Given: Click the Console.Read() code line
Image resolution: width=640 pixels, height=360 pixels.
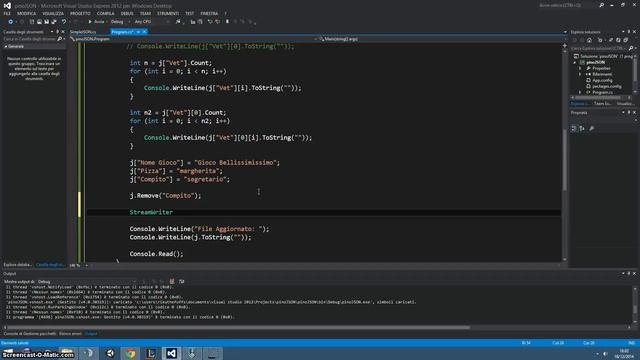Looking at the screenshot, I should click(156, 254).
